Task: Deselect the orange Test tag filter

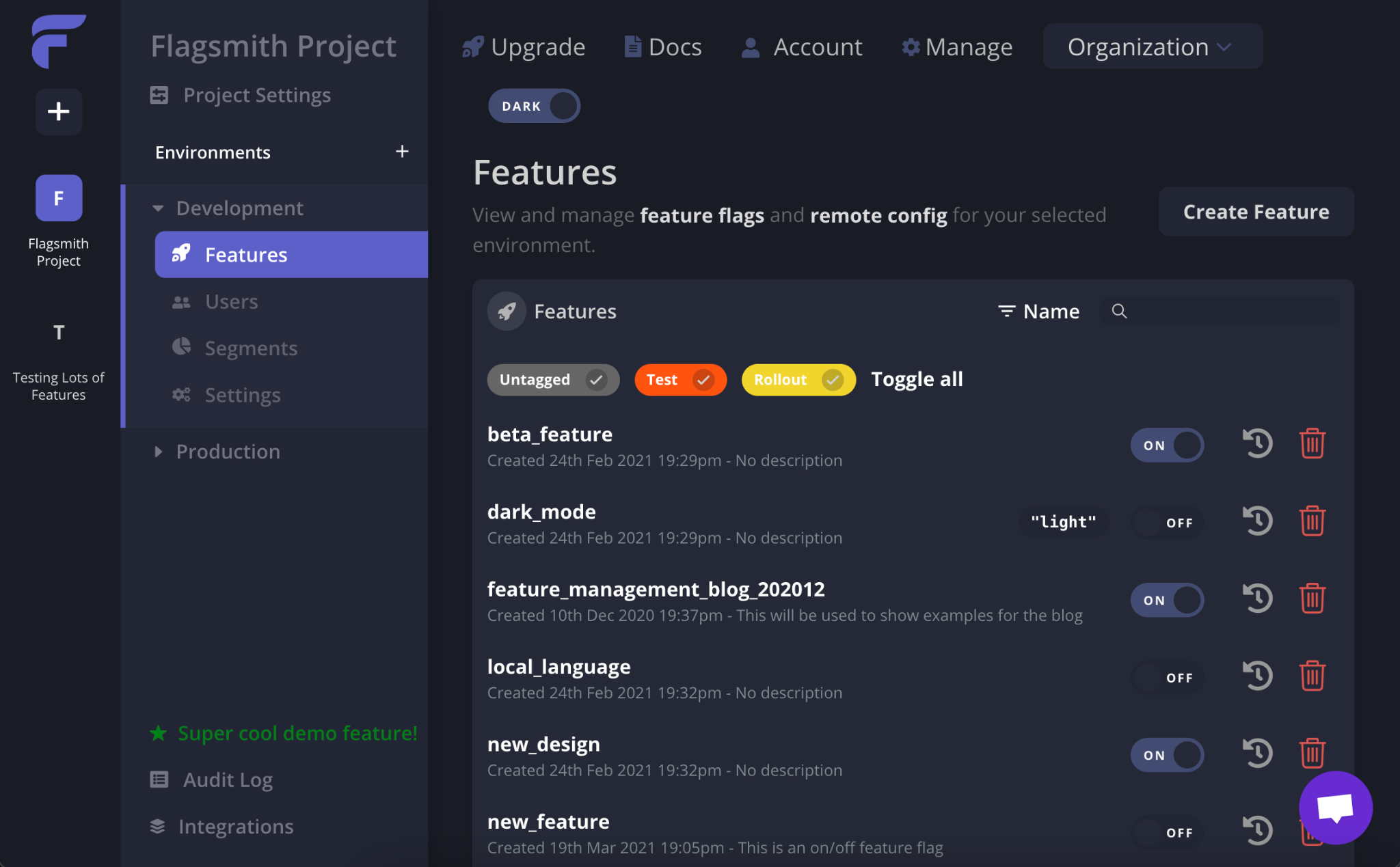Action: coord(680,380)
